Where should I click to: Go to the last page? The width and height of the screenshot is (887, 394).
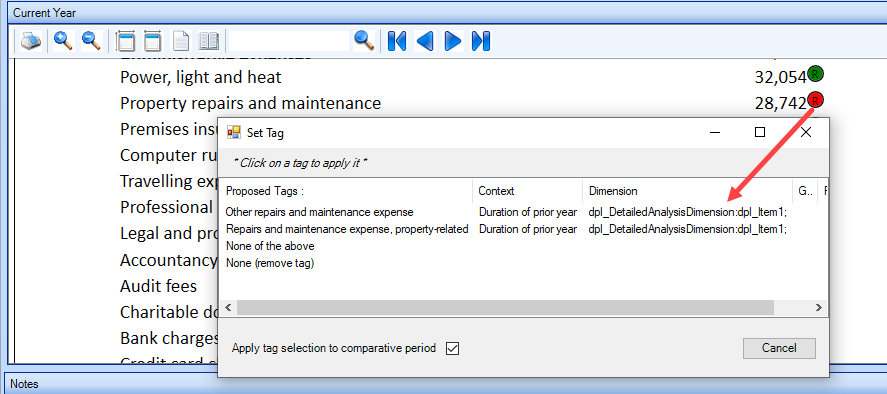481,41
